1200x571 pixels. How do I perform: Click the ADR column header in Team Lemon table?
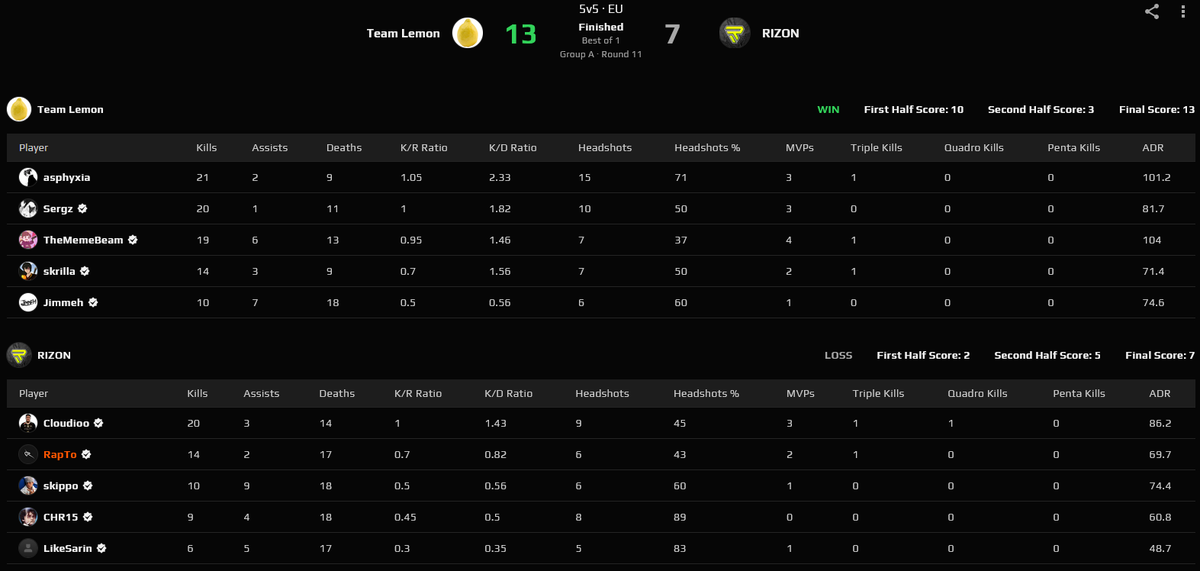(1153, 147)
